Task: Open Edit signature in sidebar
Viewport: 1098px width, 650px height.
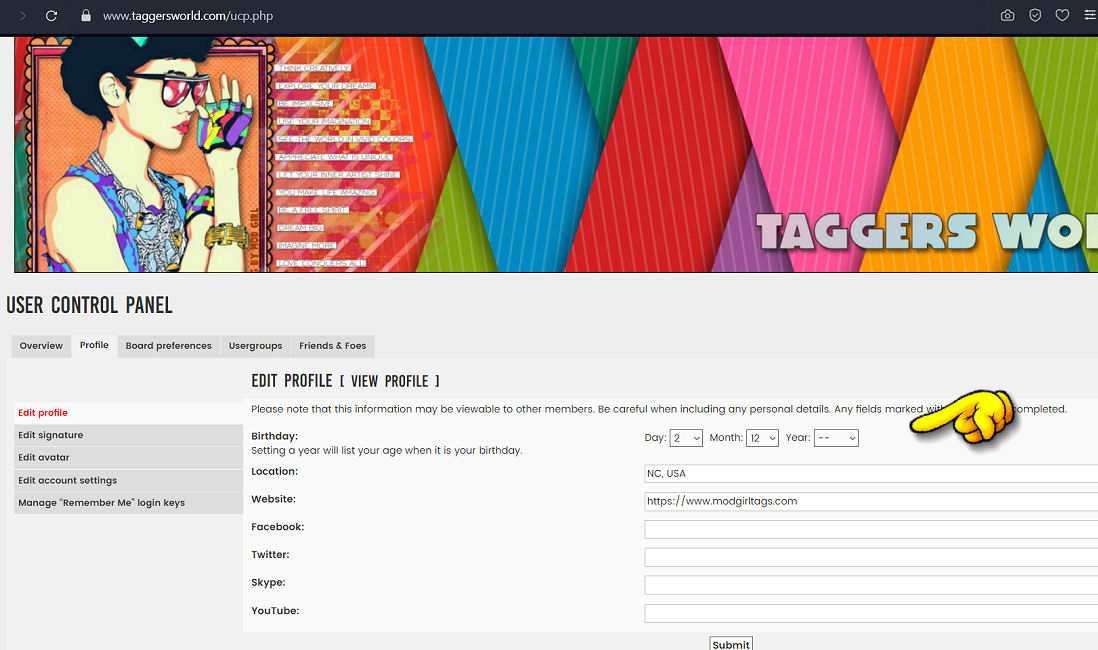Action: [128, 435]
